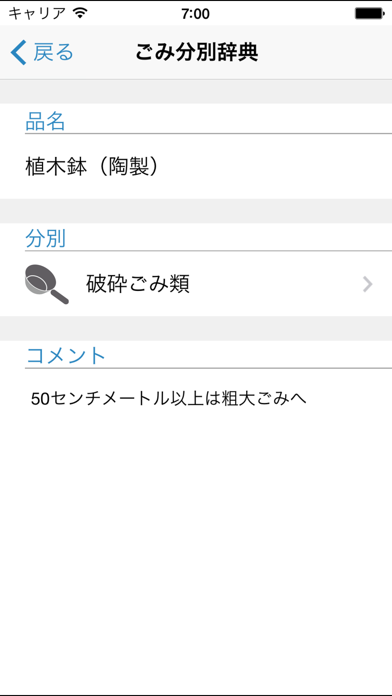Screen dimensions: 392x696
Task: Go back via the 戻る label
Action: pyautogui.click(x=53, y=52)
